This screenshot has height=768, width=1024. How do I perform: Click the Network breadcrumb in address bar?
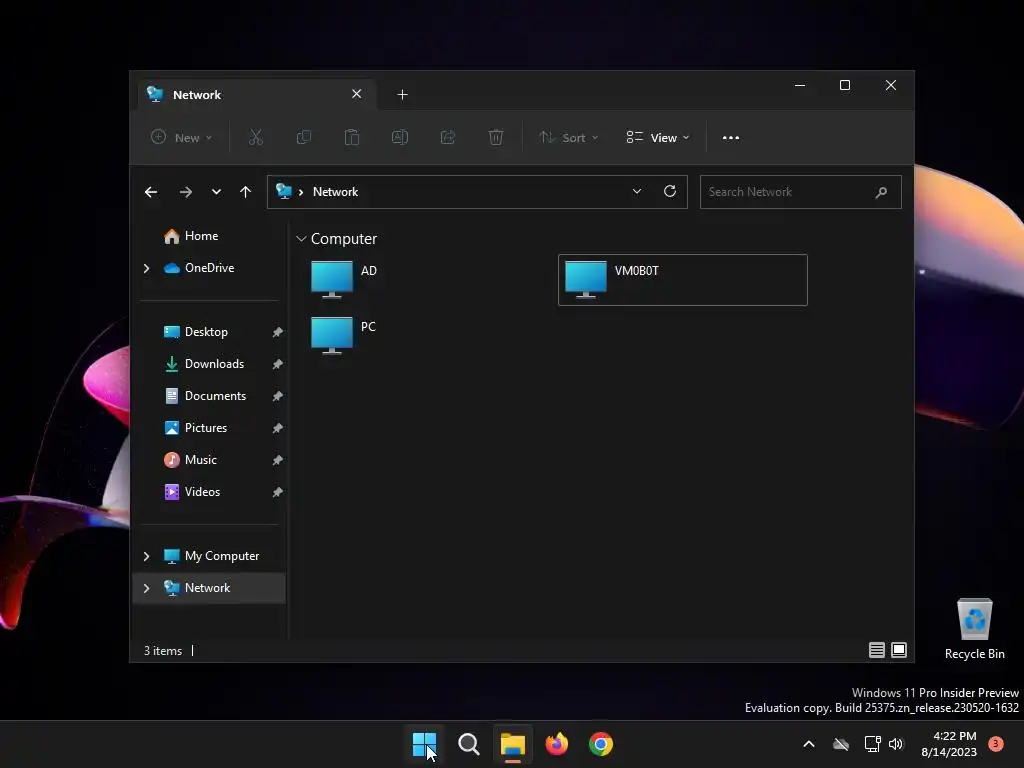[x=336, y=192]
